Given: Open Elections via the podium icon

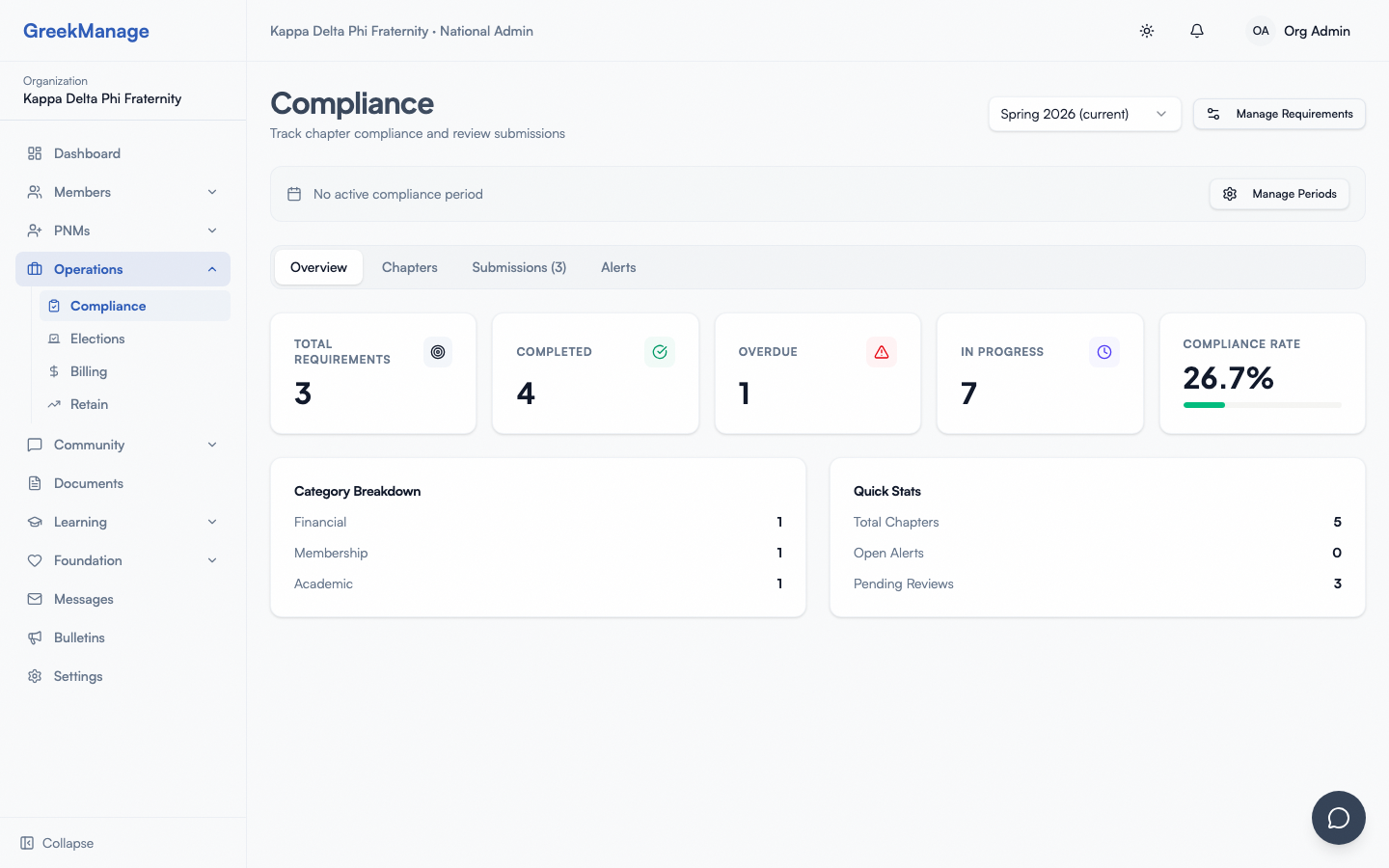Looking at the screenshot, I should 56,339.
